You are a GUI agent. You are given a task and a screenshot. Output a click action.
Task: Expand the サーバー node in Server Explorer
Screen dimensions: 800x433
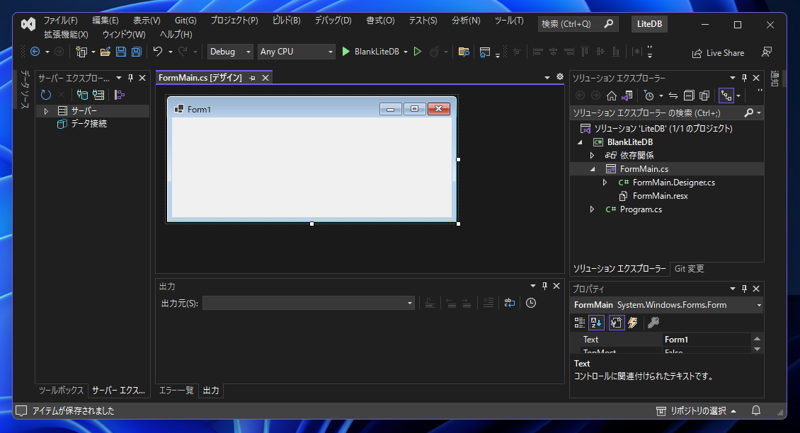[46, 111]
